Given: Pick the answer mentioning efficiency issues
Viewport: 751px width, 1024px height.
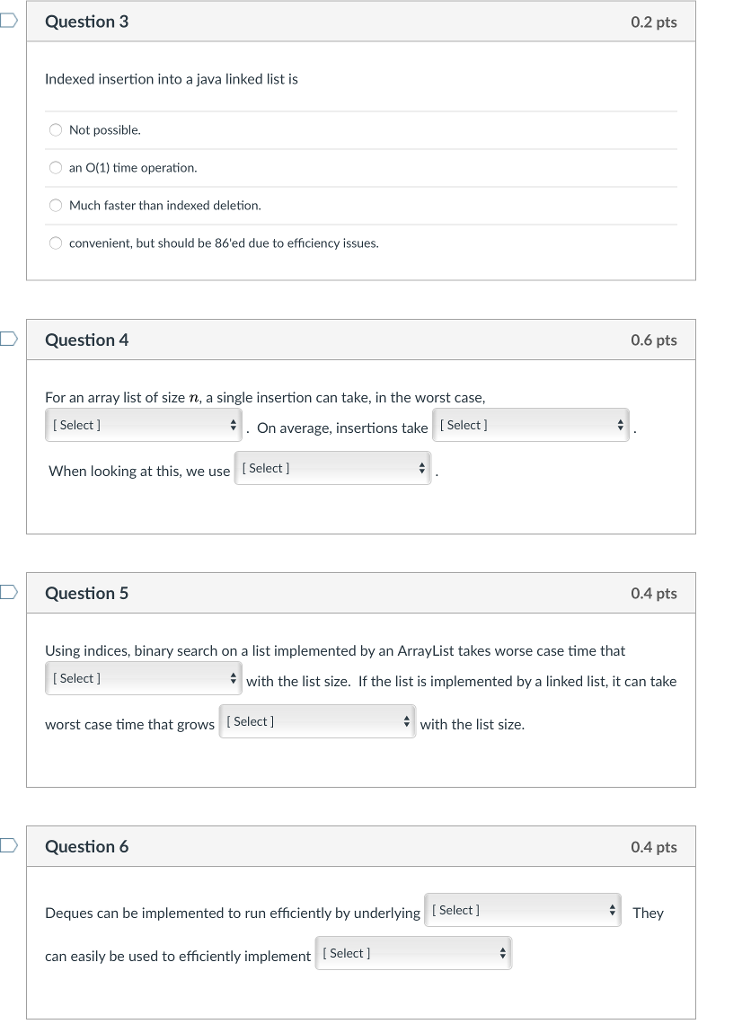Looking at the screenshot, I should click(x=56, y=242).
